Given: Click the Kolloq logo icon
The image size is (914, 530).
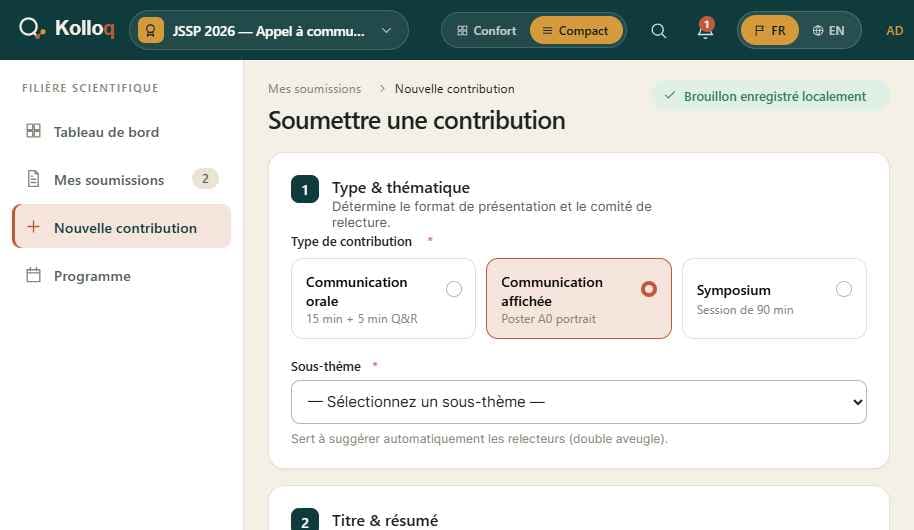Looking at the screenshot, I should click(31, 28).
